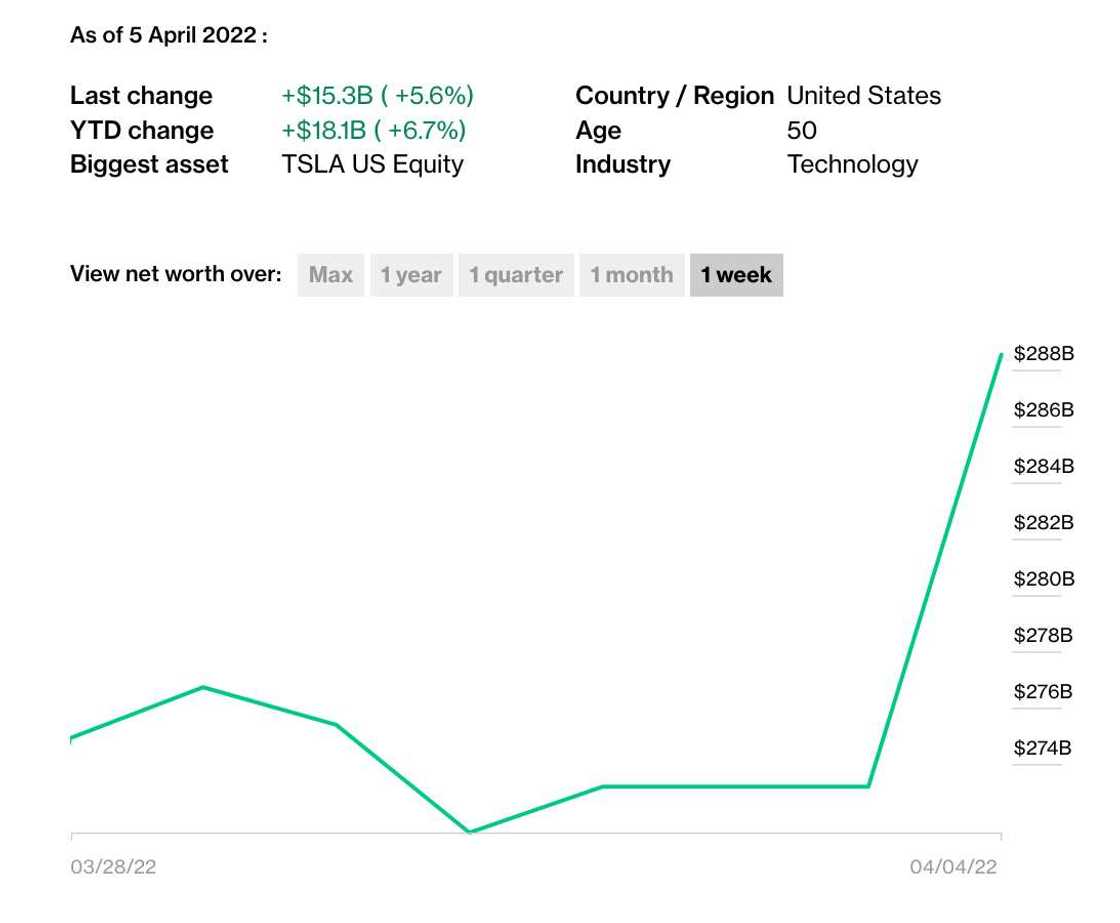Show net worth over 1 month
Viewport: 1120px width, 923px height.
[631, 275]
